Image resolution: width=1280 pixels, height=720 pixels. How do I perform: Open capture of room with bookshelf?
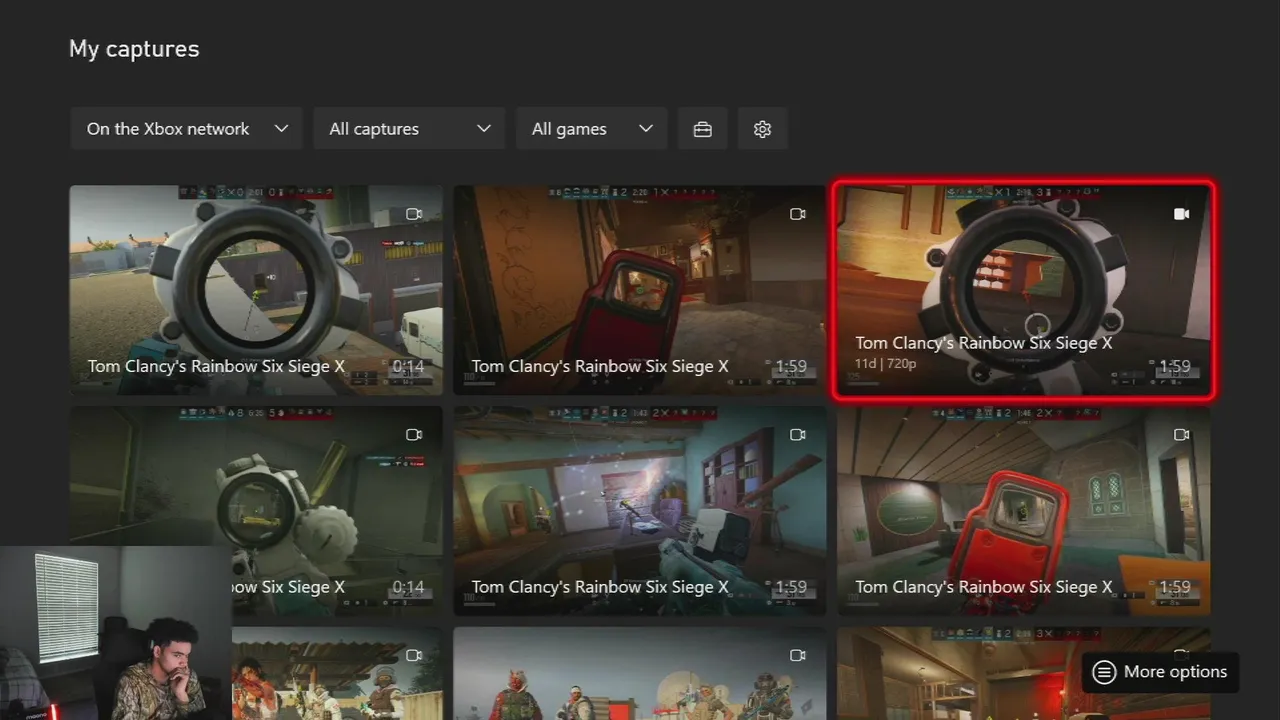coord(640,510)
